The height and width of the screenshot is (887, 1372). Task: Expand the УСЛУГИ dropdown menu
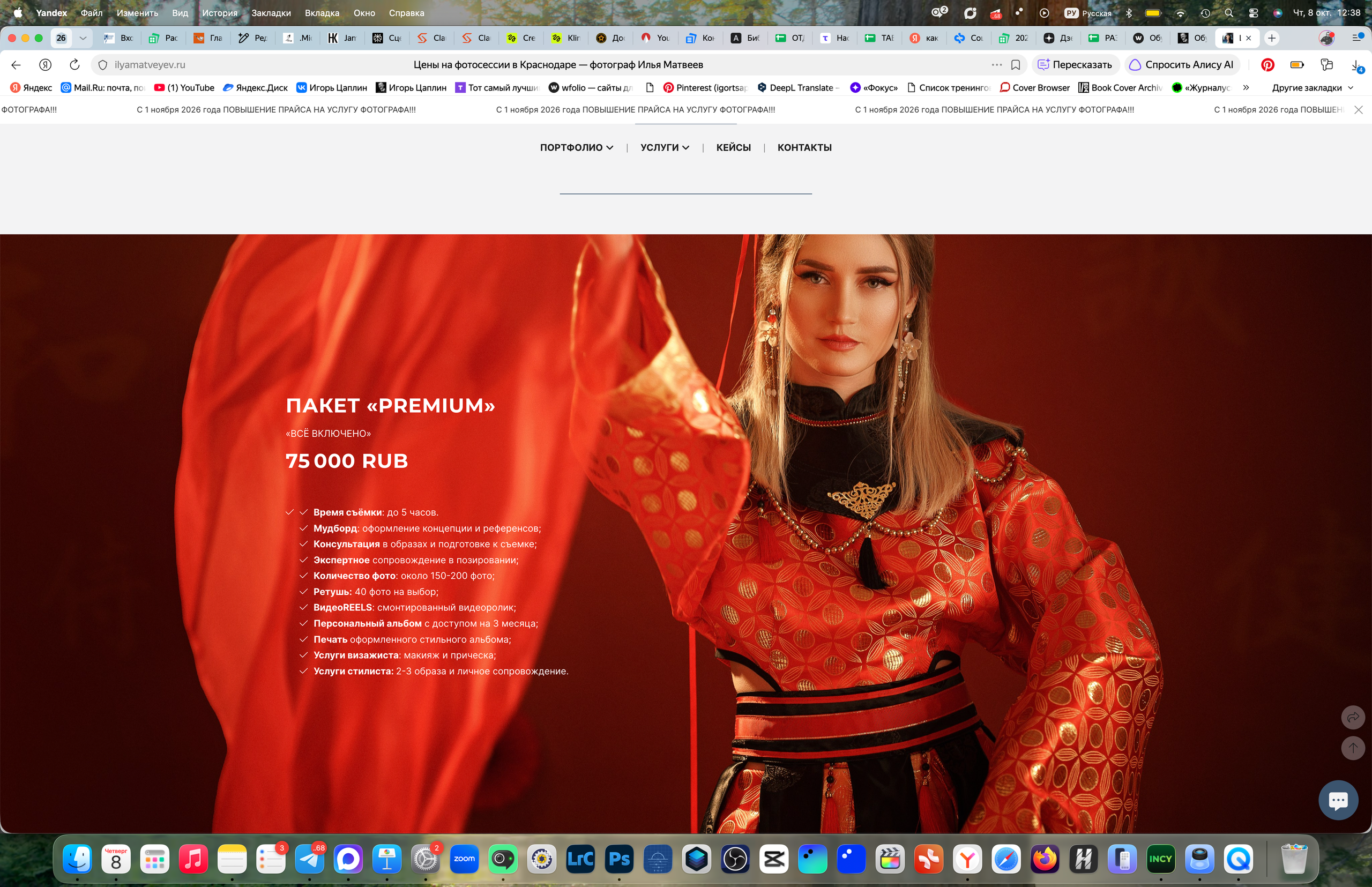pyautogui.click(x=665, y=147)
